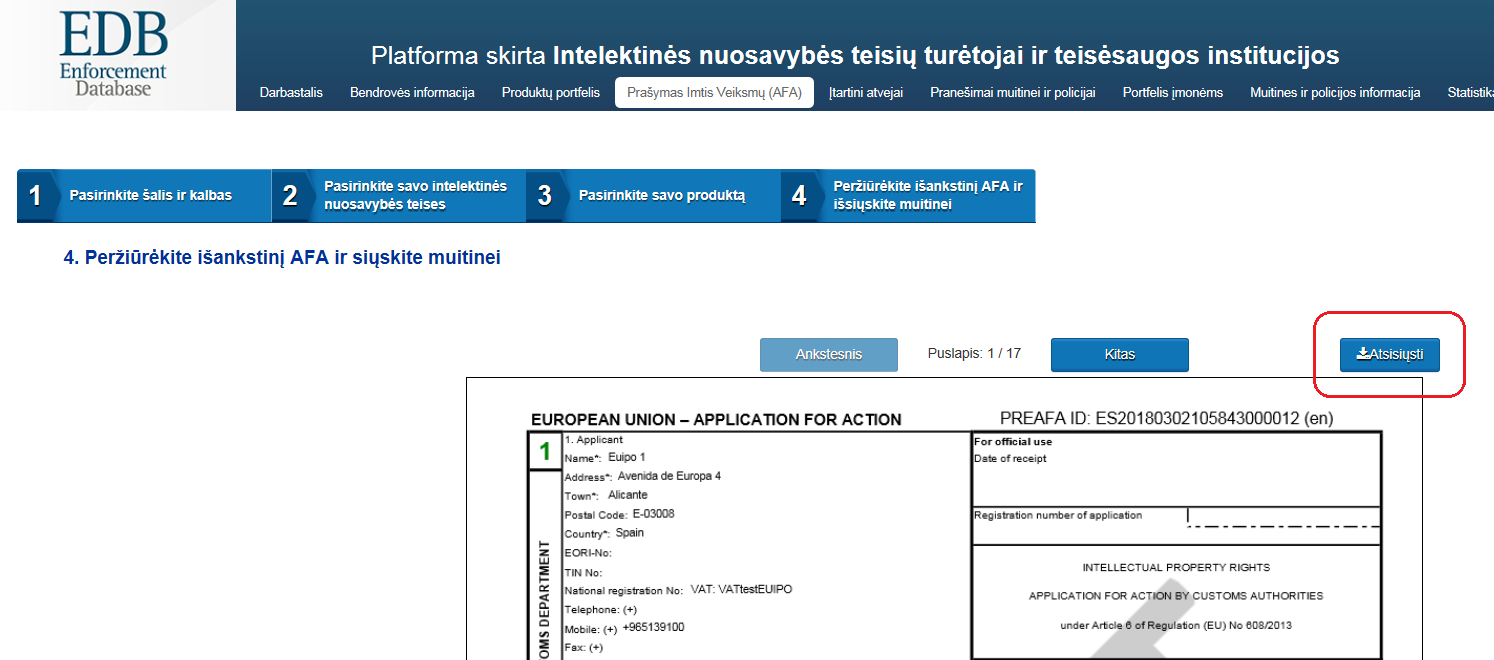Screen dimensions: 1494x660
Task: Select step 4 Peržiūrėkite išankstinį AFA
Action: (x=908, y=195)
